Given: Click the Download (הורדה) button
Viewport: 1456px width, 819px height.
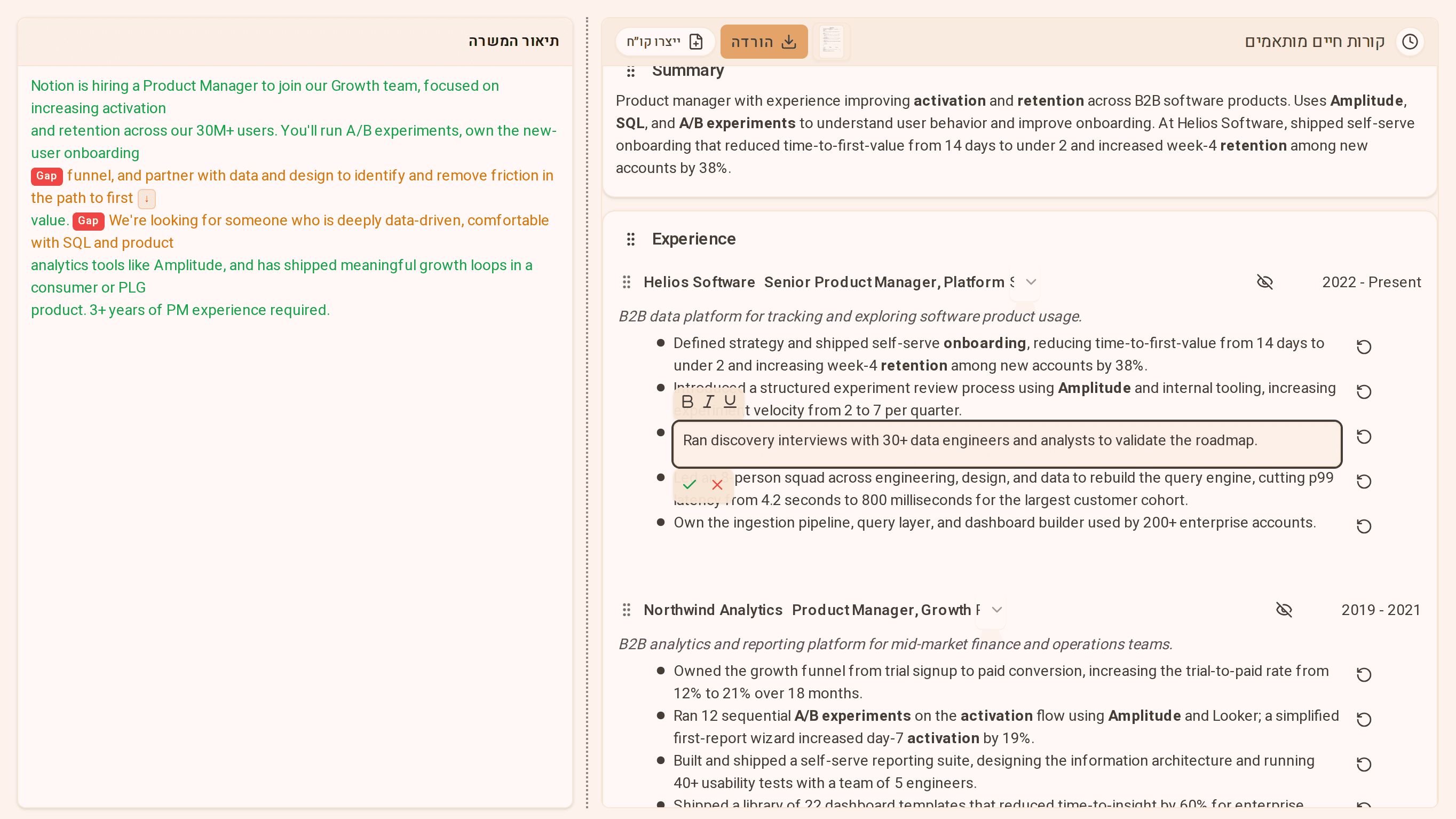Looking at the screenshot, I should [764, 42].
